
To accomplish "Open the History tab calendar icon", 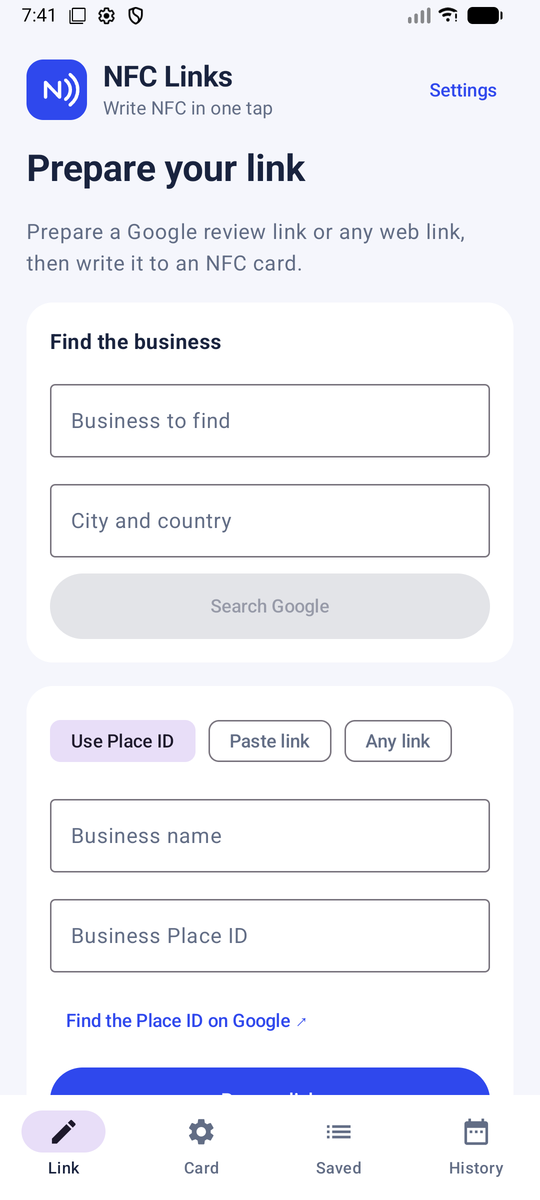I will pos(476,1132).
